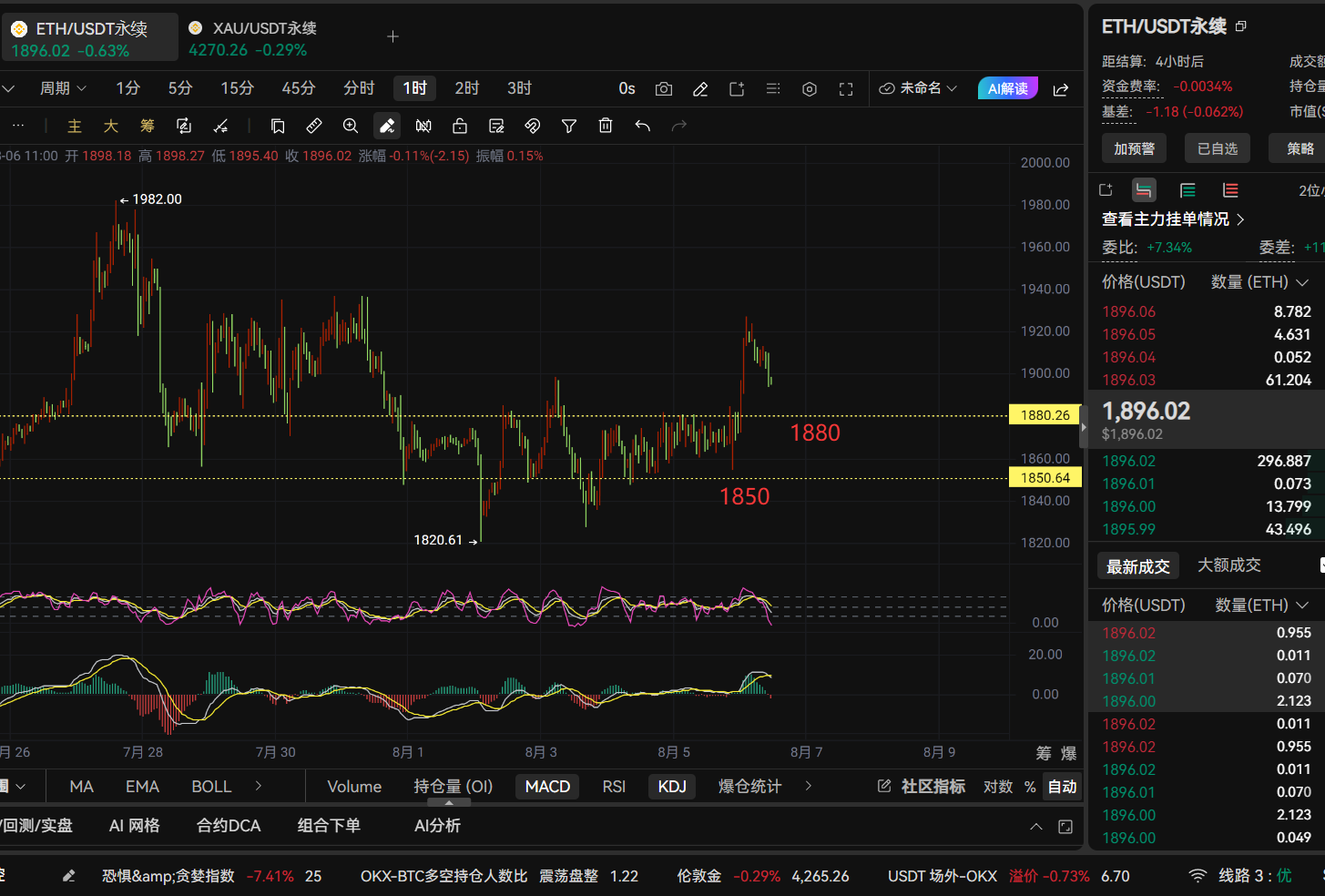Toggle the 对数 log scale
The image size is (1325, 896).
(998, 787)
